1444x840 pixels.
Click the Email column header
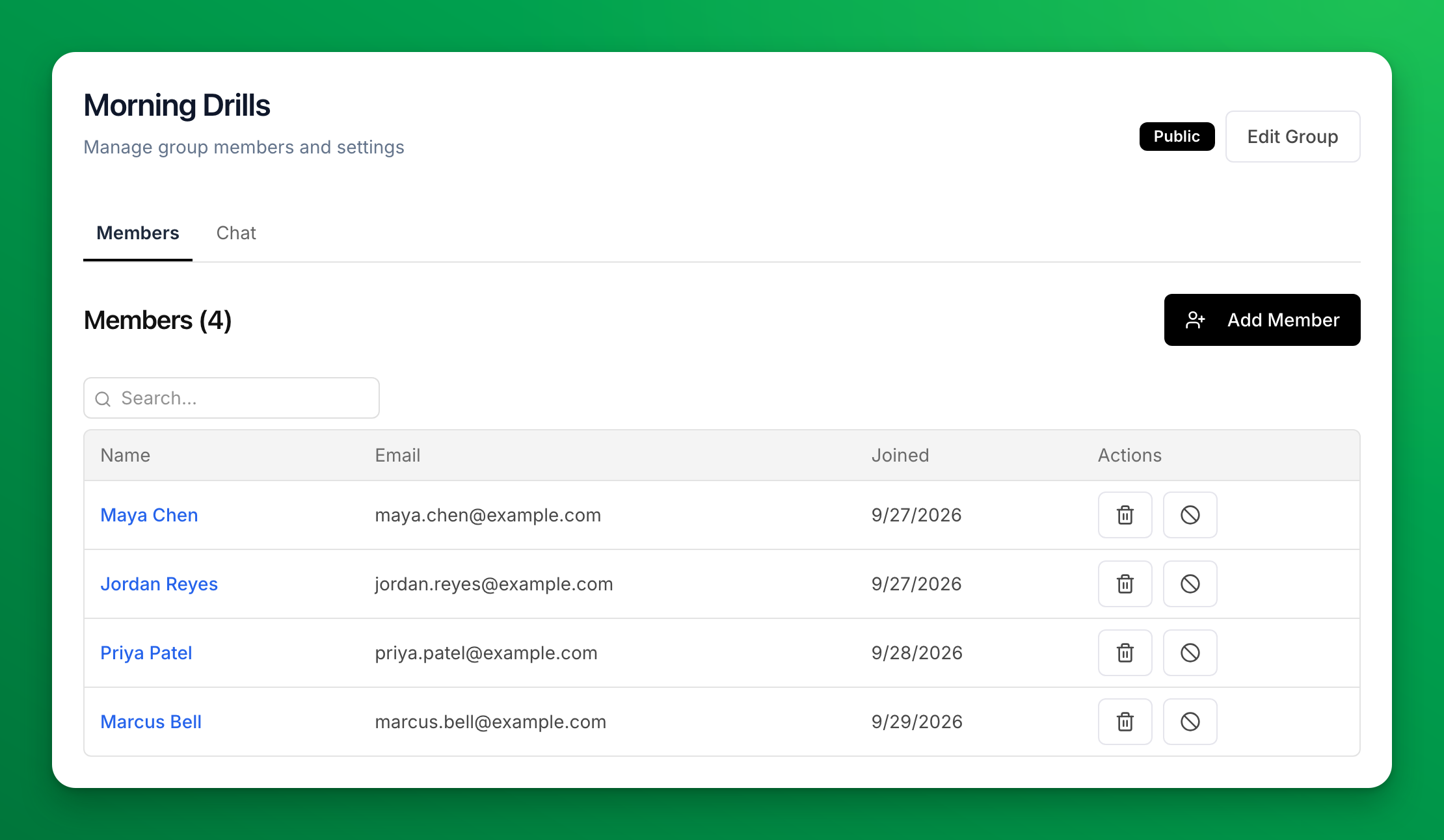tap(397, 455)
